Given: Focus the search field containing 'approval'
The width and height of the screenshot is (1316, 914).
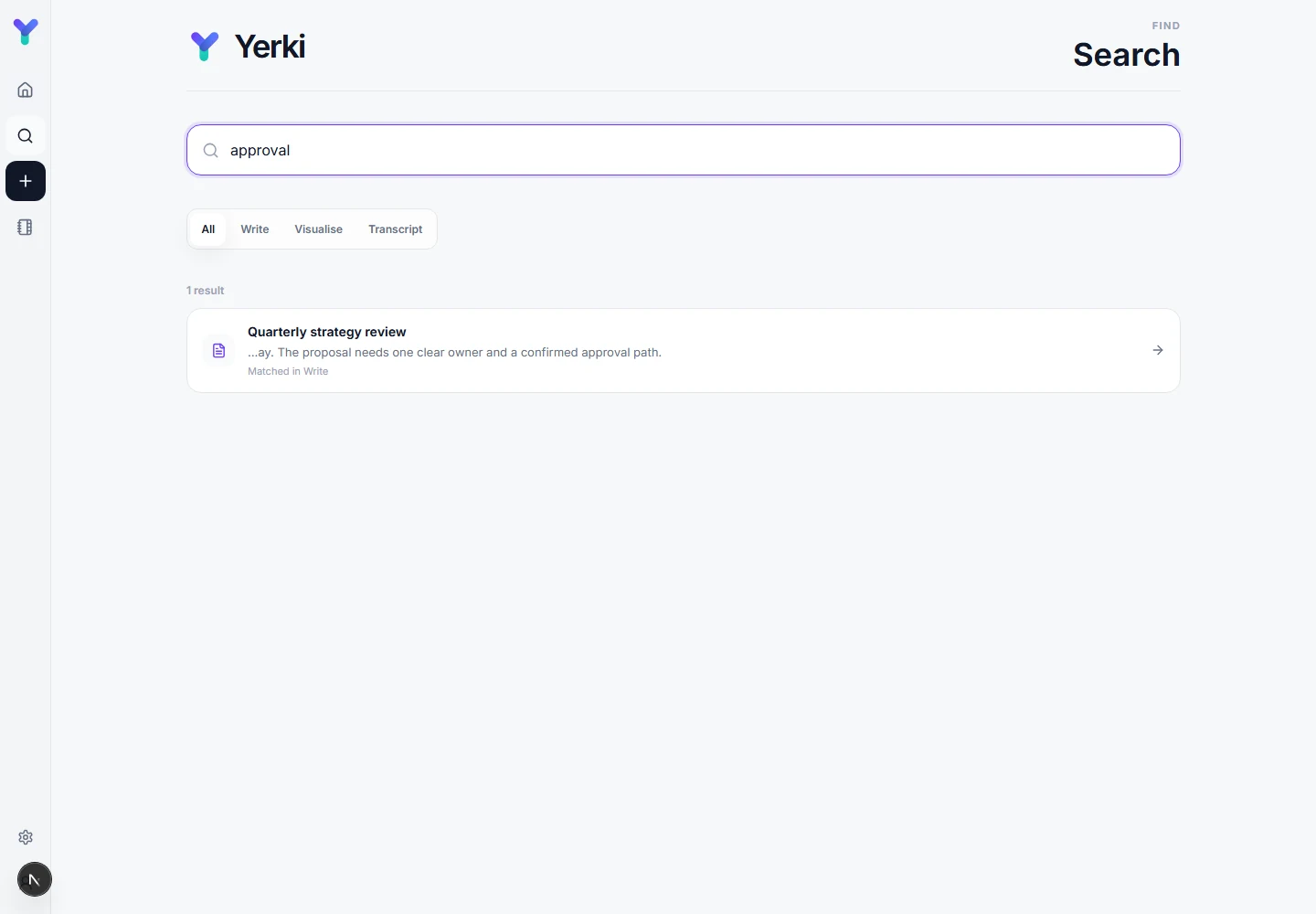Looking at the screenshot, I should pos(684,150).
